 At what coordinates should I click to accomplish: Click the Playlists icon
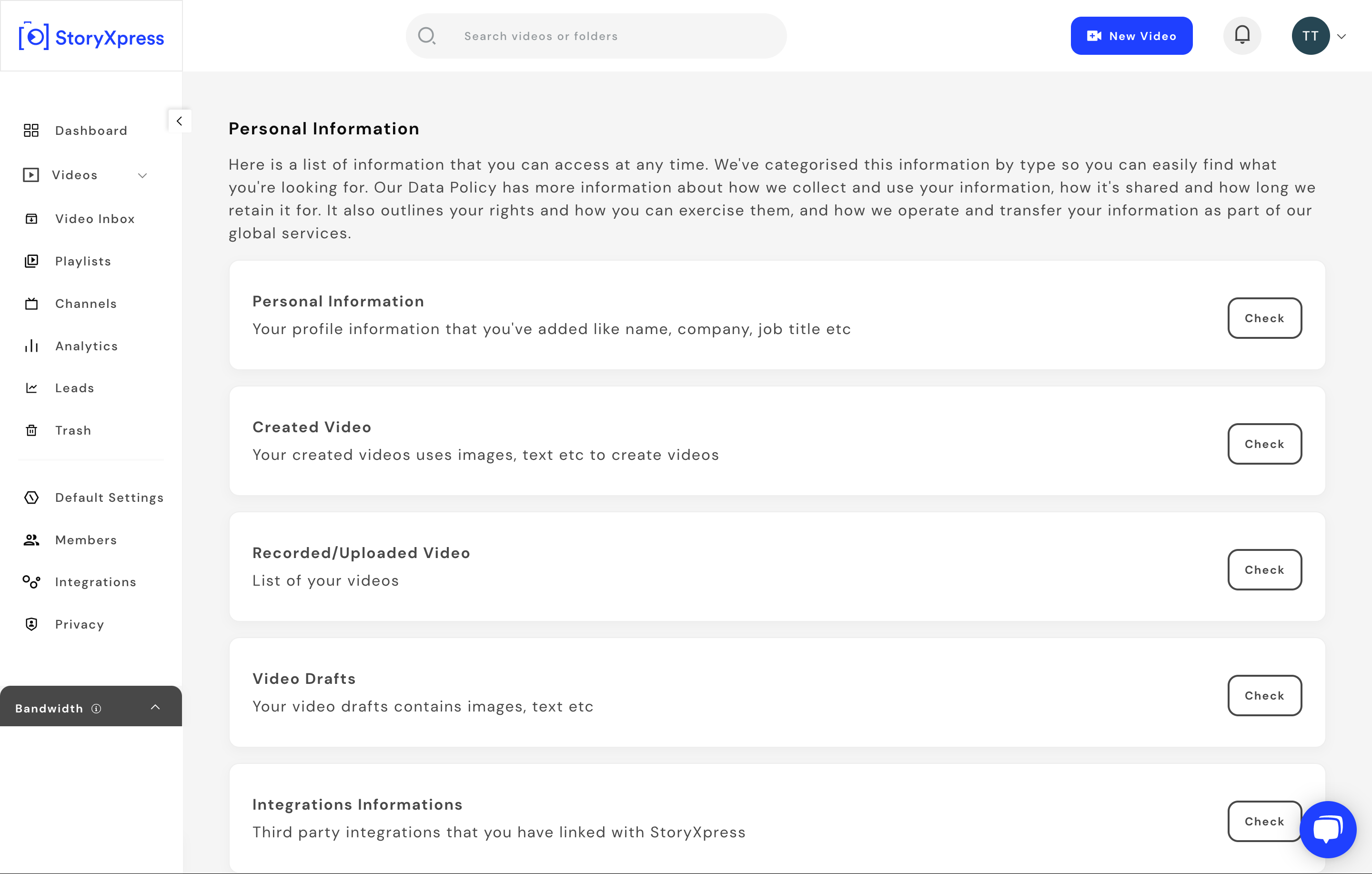point(31,261)
